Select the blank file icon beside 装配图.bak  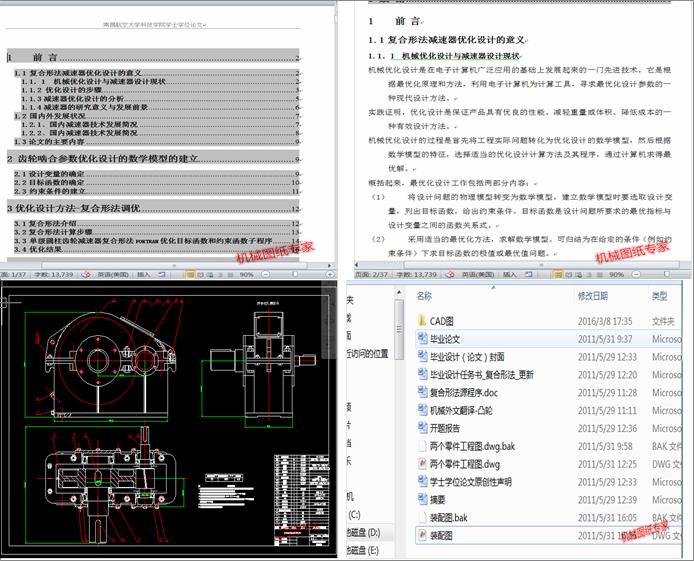pyautogui.click(x=423, y=517)
